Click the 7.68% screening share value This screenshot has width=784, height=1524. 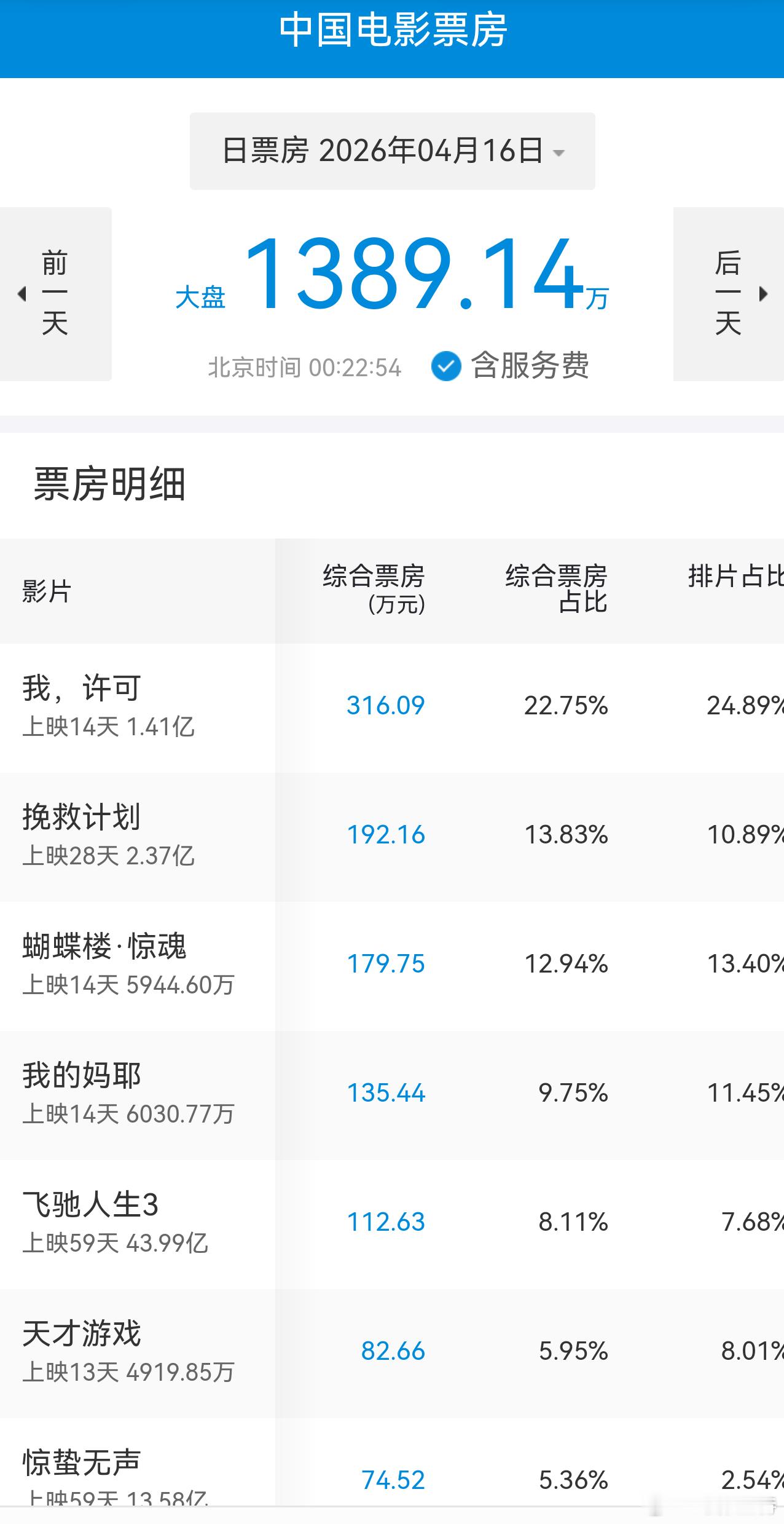[x=753, y=1222]
